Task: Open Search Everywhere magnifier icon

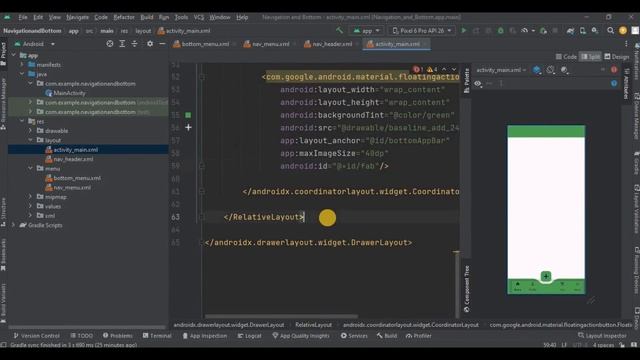Action: pos(610,31)
